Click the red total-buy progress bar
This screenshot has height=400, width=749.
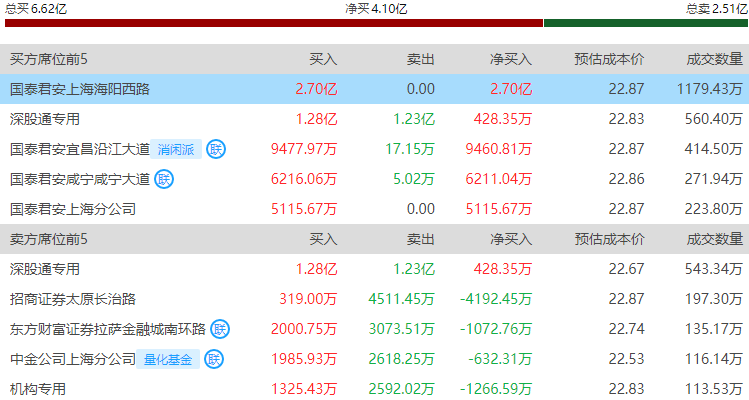[x=274, y=23]
